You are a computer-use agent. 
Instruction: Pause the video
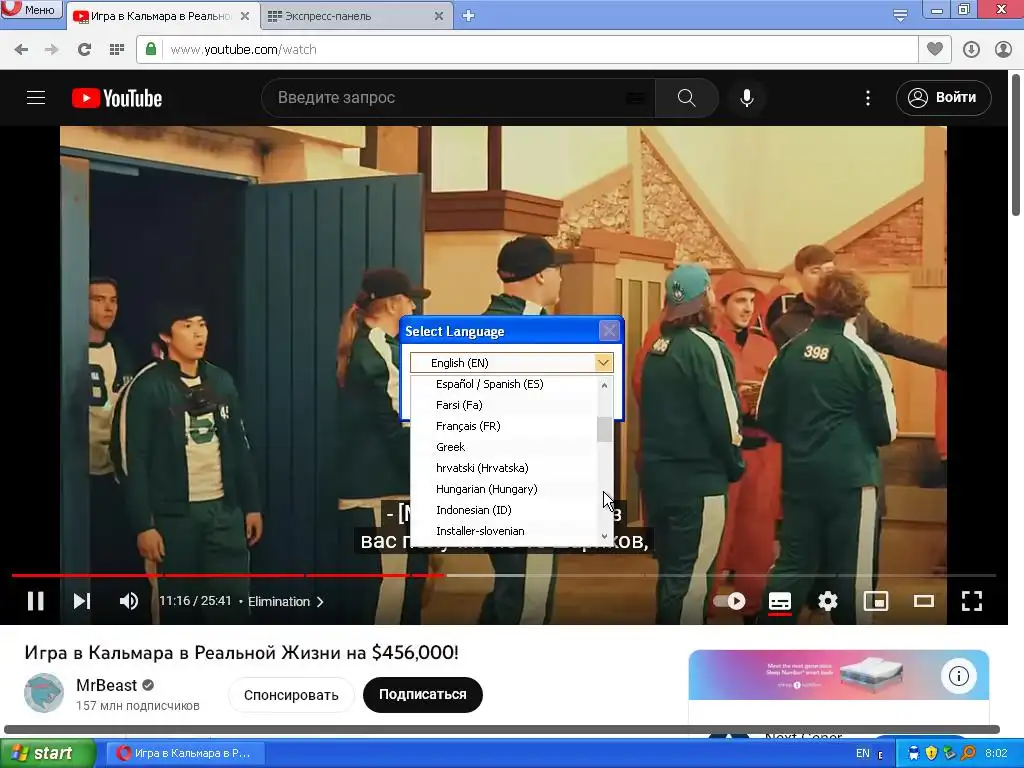pos(35,601)
